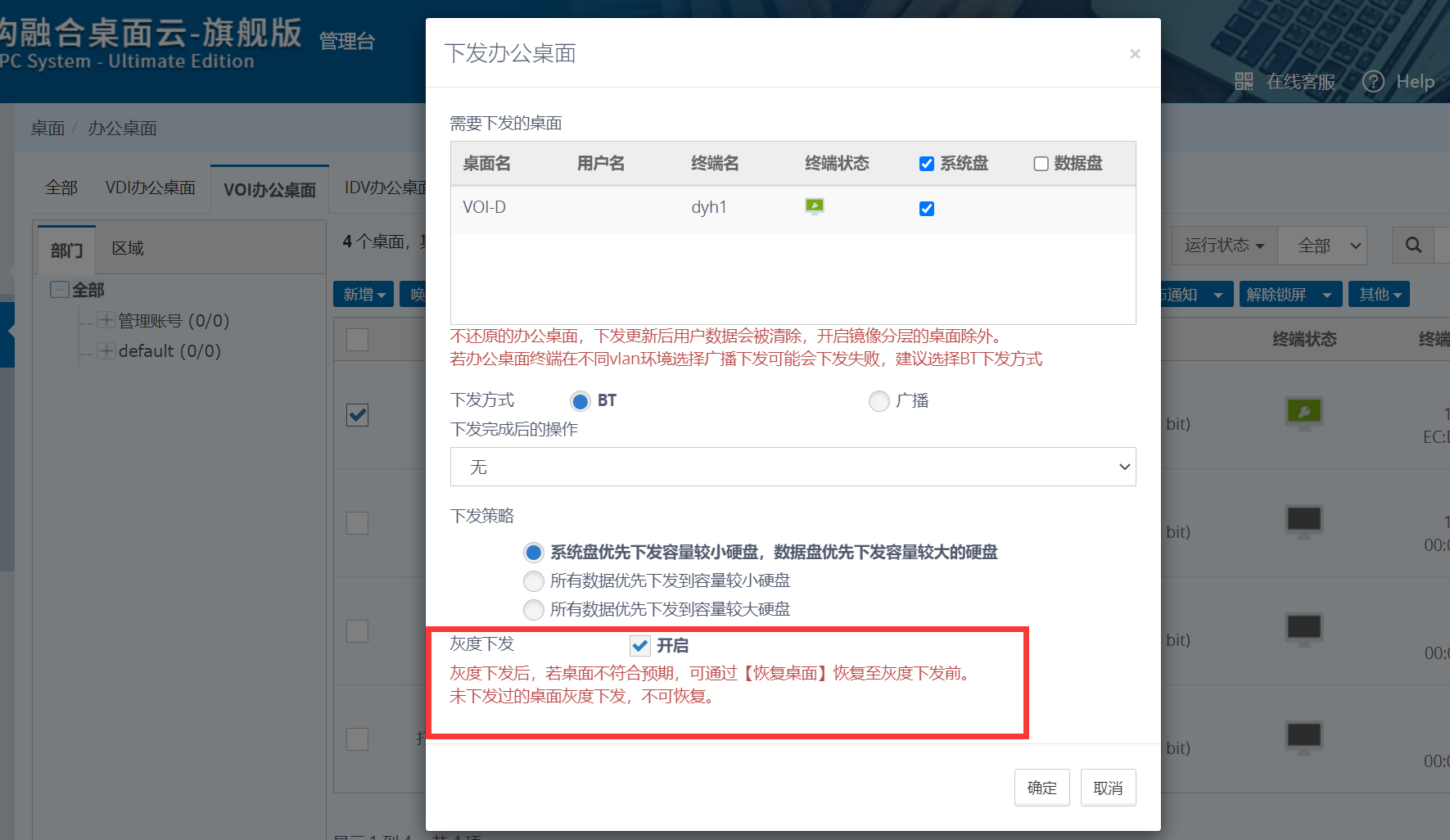The image size is (1450, 840).
Task: Select the 广播 delivery method radio
Action: (x=879, y=401)
